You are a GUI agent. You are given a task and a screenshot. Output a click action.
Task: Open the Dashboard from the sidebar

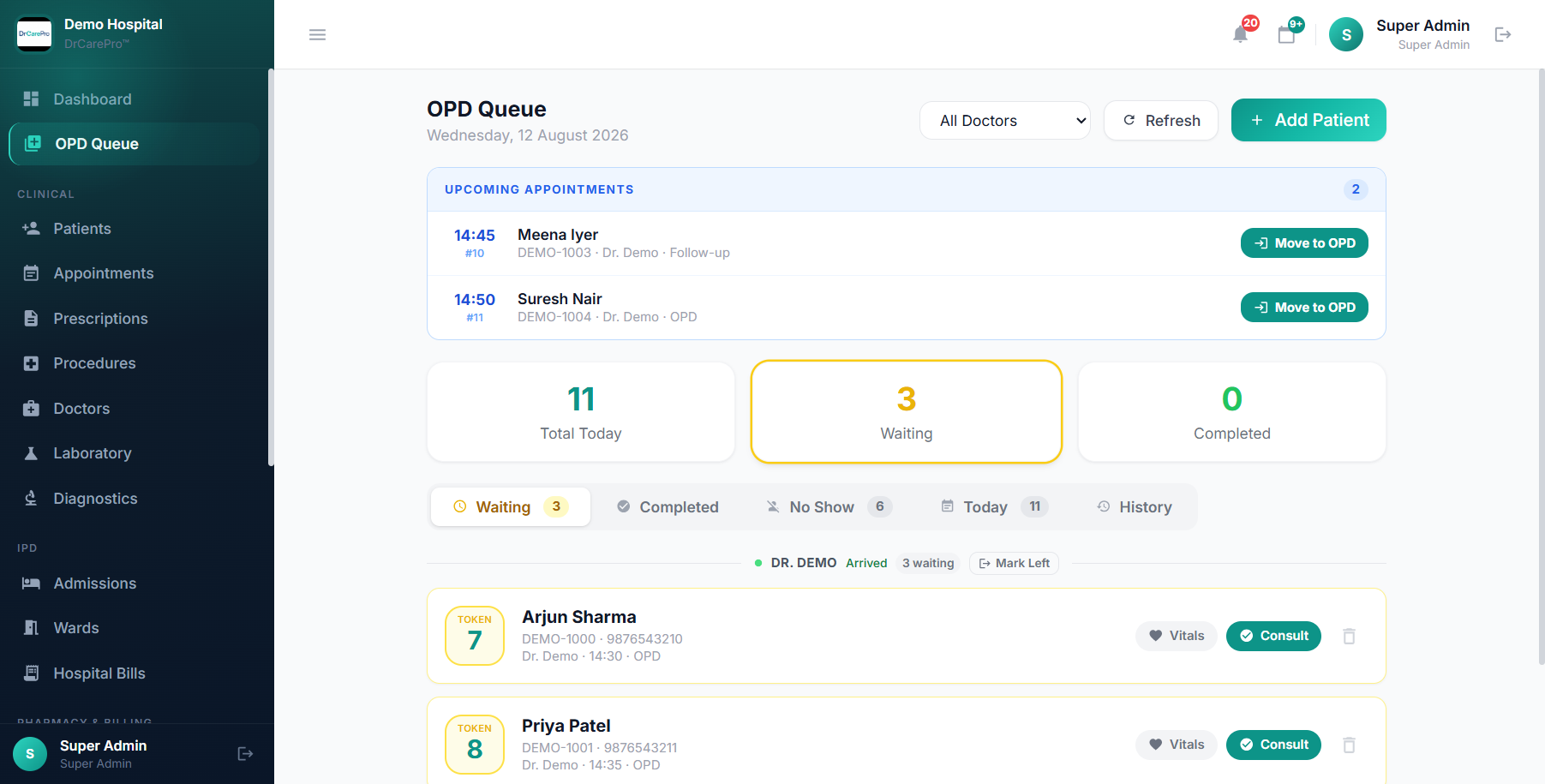134,99
